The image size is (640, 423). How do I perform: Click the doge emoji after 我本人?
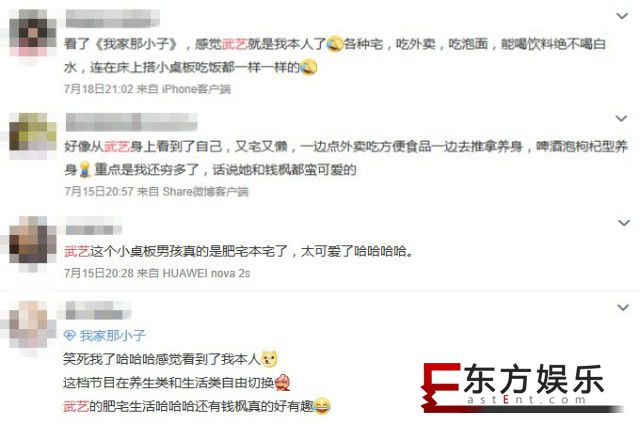pyautogui.click(x=269, y=359)
